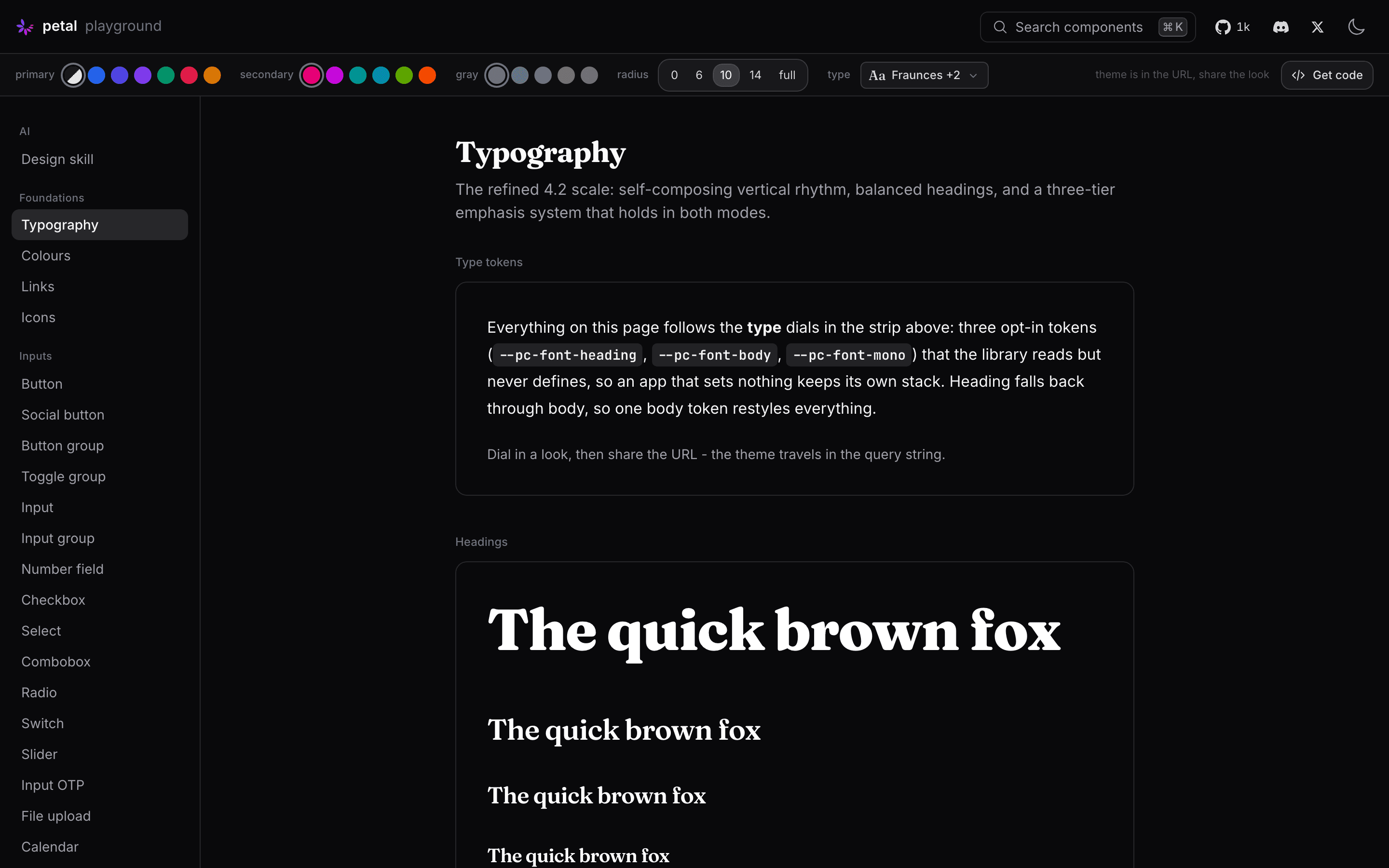Select the neutral black-white primary swatch
This screenshot has height=868, width=1389.
[x=73, y=75]
